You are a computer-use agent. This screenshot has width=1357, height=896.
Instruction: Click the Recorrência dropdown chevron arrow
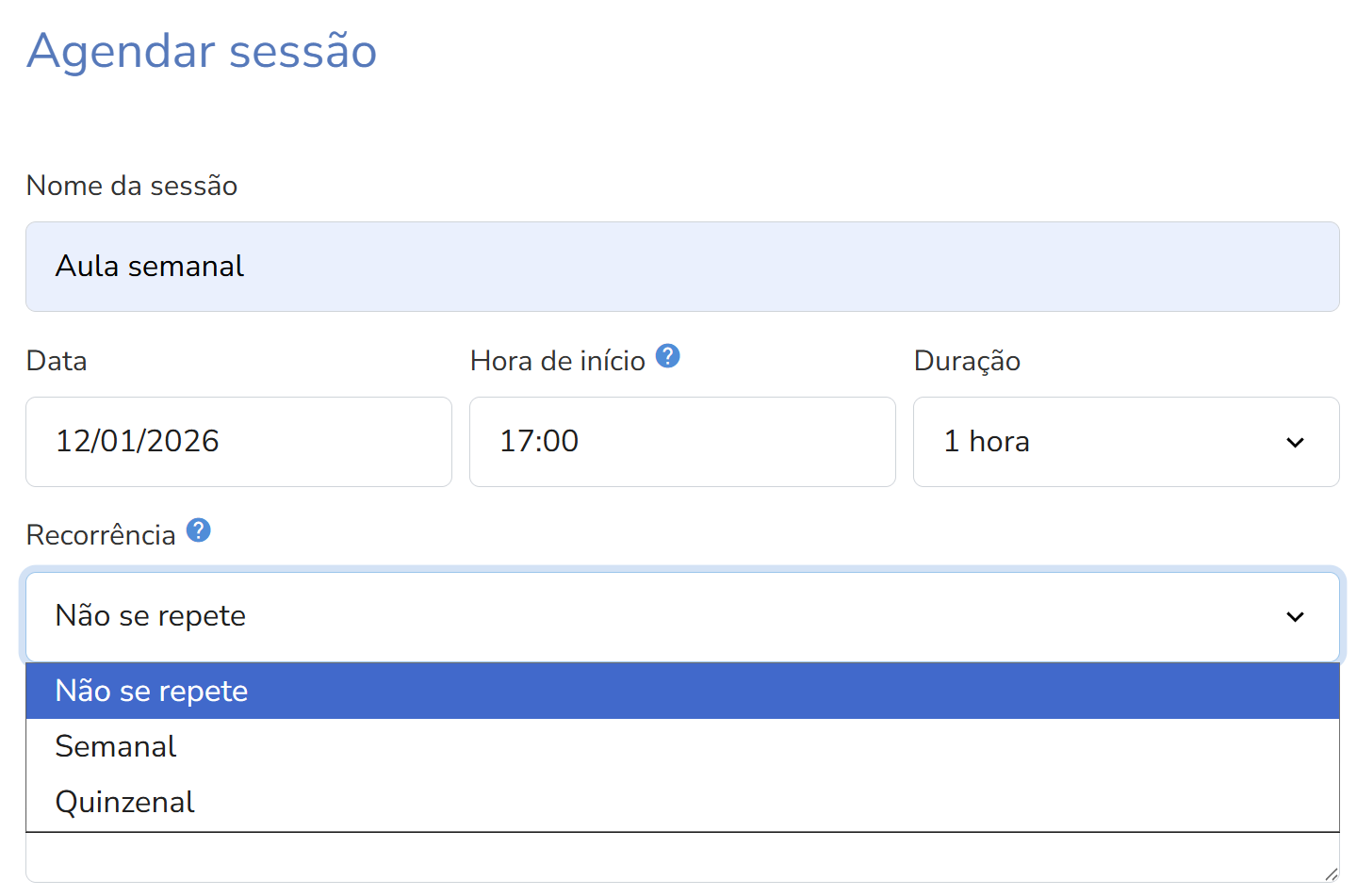pyautogui.click(x=1295, y=616)
